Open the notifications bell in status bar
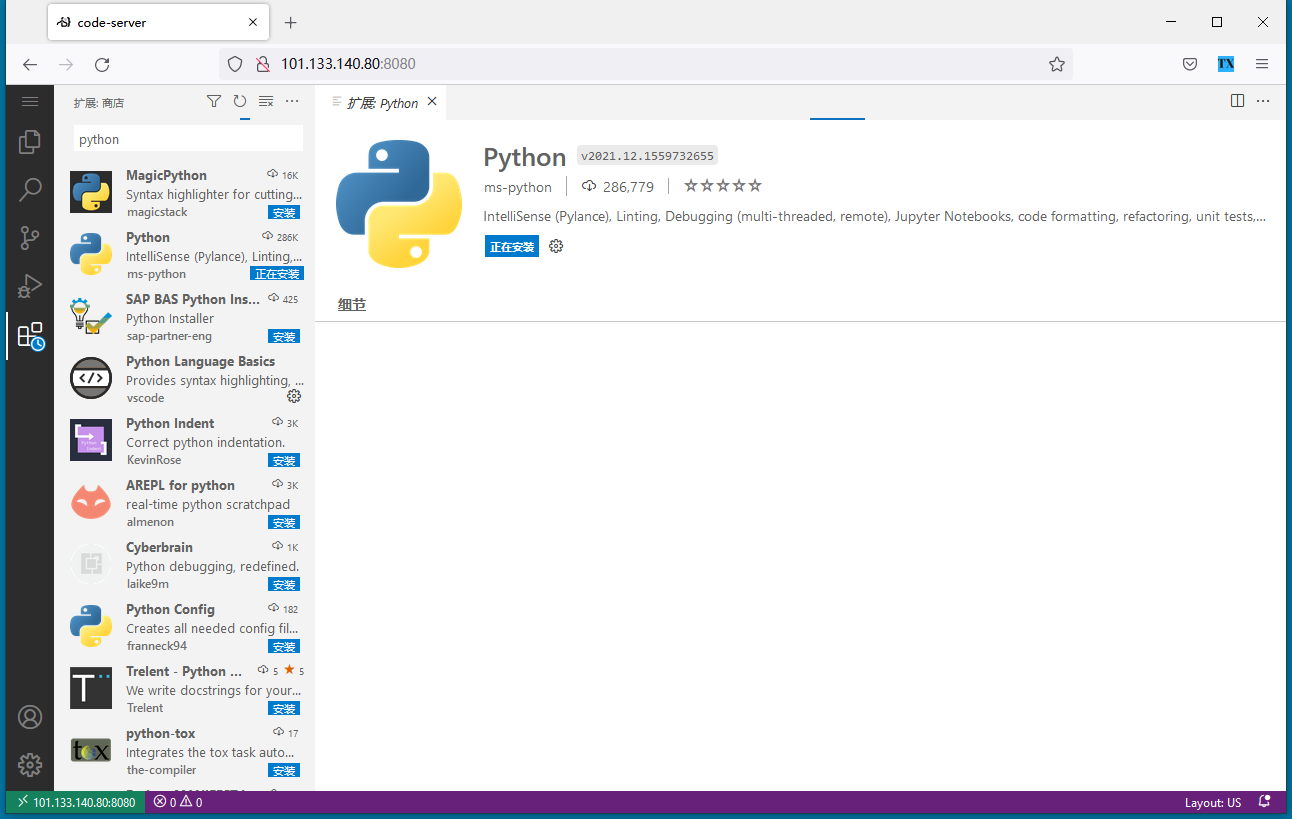 [x=1264, y=802]
